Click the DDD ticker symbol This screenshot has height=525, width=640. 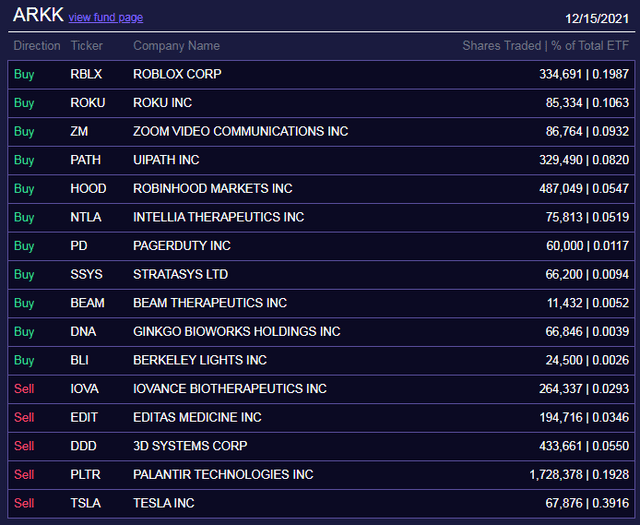point(83,445)
